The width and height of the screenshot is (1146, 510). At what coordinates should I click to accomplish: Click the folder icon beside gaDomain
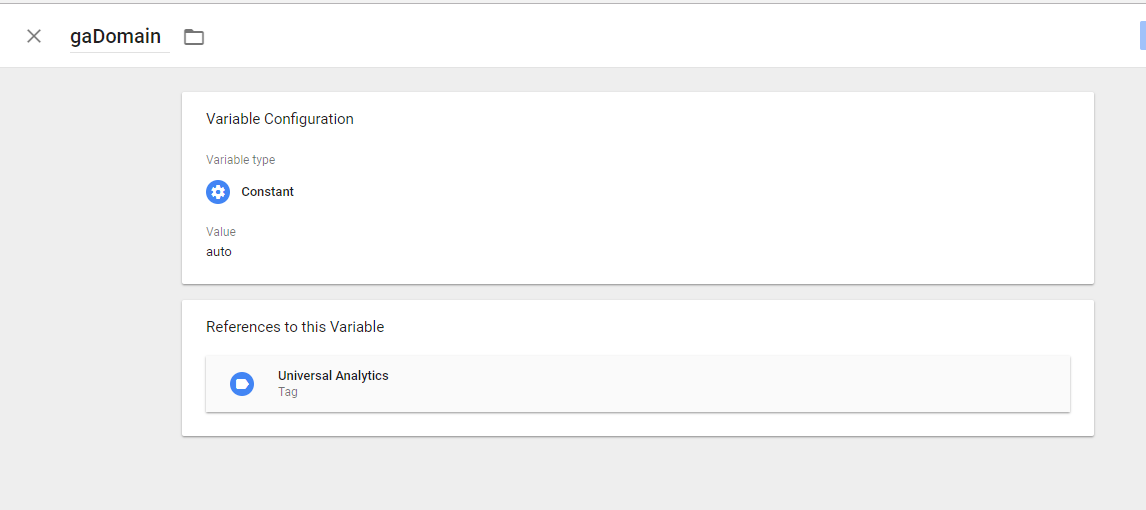click(x=194, y=37)
